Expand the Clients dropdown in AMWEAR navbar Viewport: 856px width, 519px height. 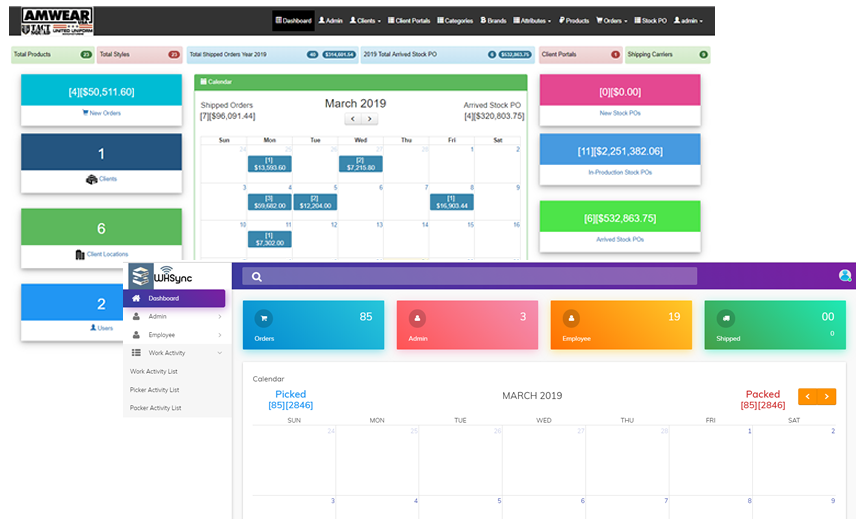pyautogui.click(x=365, y=21)
